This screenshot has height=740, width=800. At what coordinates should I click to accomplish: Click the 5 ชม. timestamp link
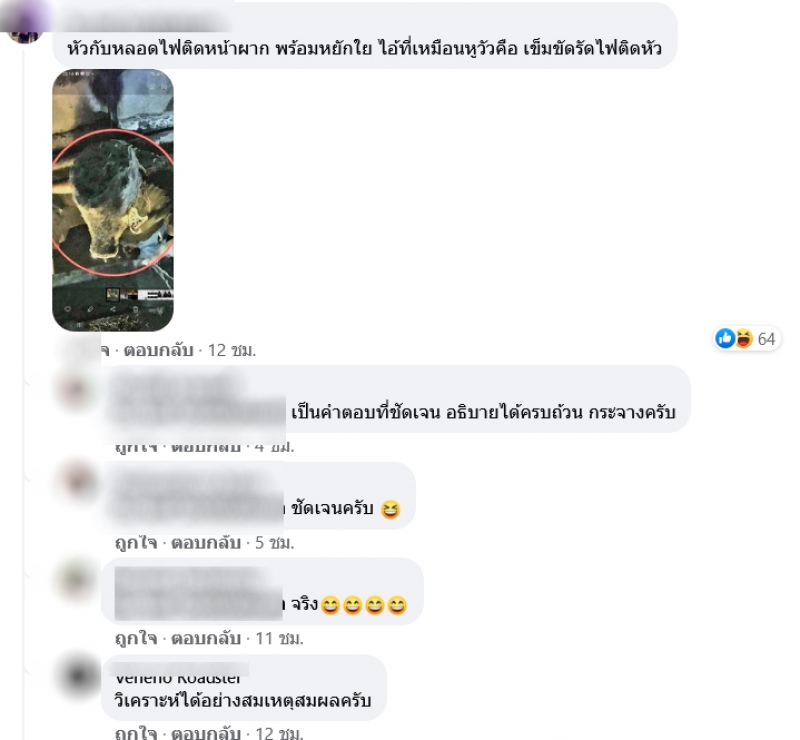pos(274,542)
